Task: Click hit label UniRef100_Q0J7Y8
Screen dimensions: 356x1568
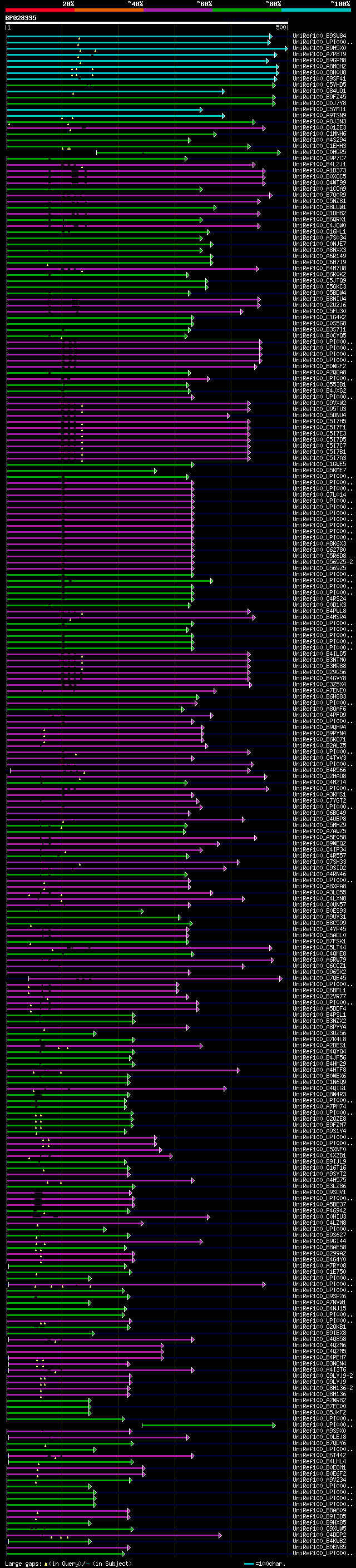Action: point(319,103)
